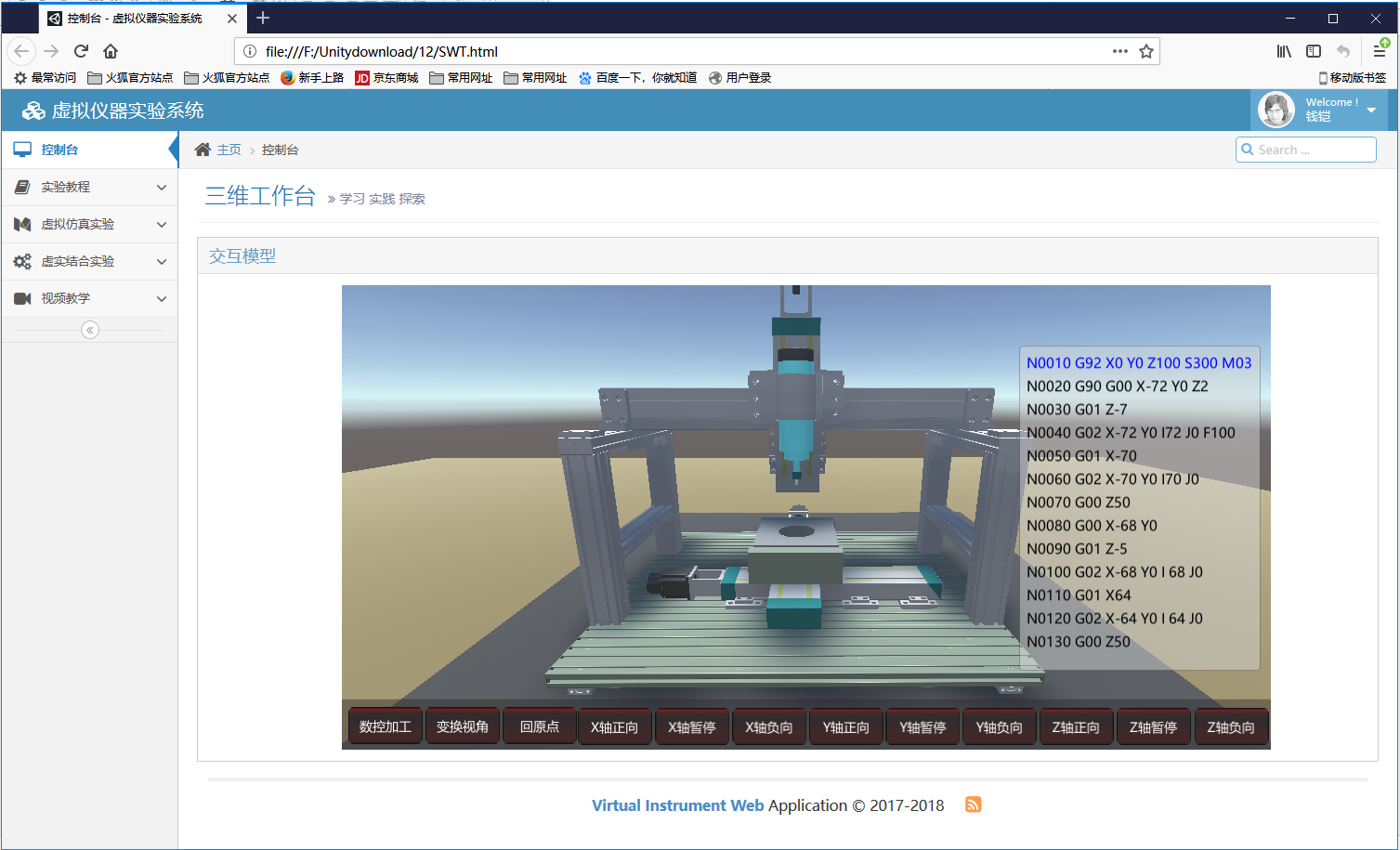Open the 虚实结合实验 sidebar item
The width and height of the screenshot is (1400, 850).
tap(89, 261)
